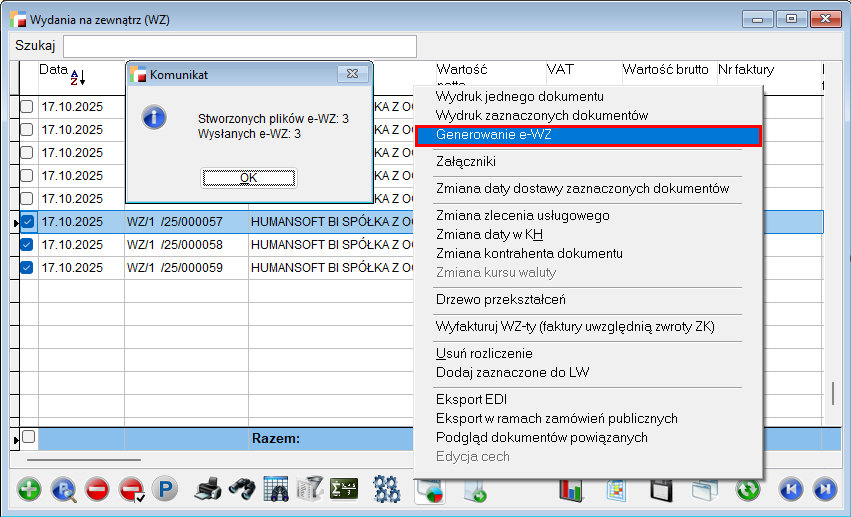Uncheck the WZ/1 /25/000057 row checkbox
This screenshot has height=517, width=851.
(x=27, y=222)
